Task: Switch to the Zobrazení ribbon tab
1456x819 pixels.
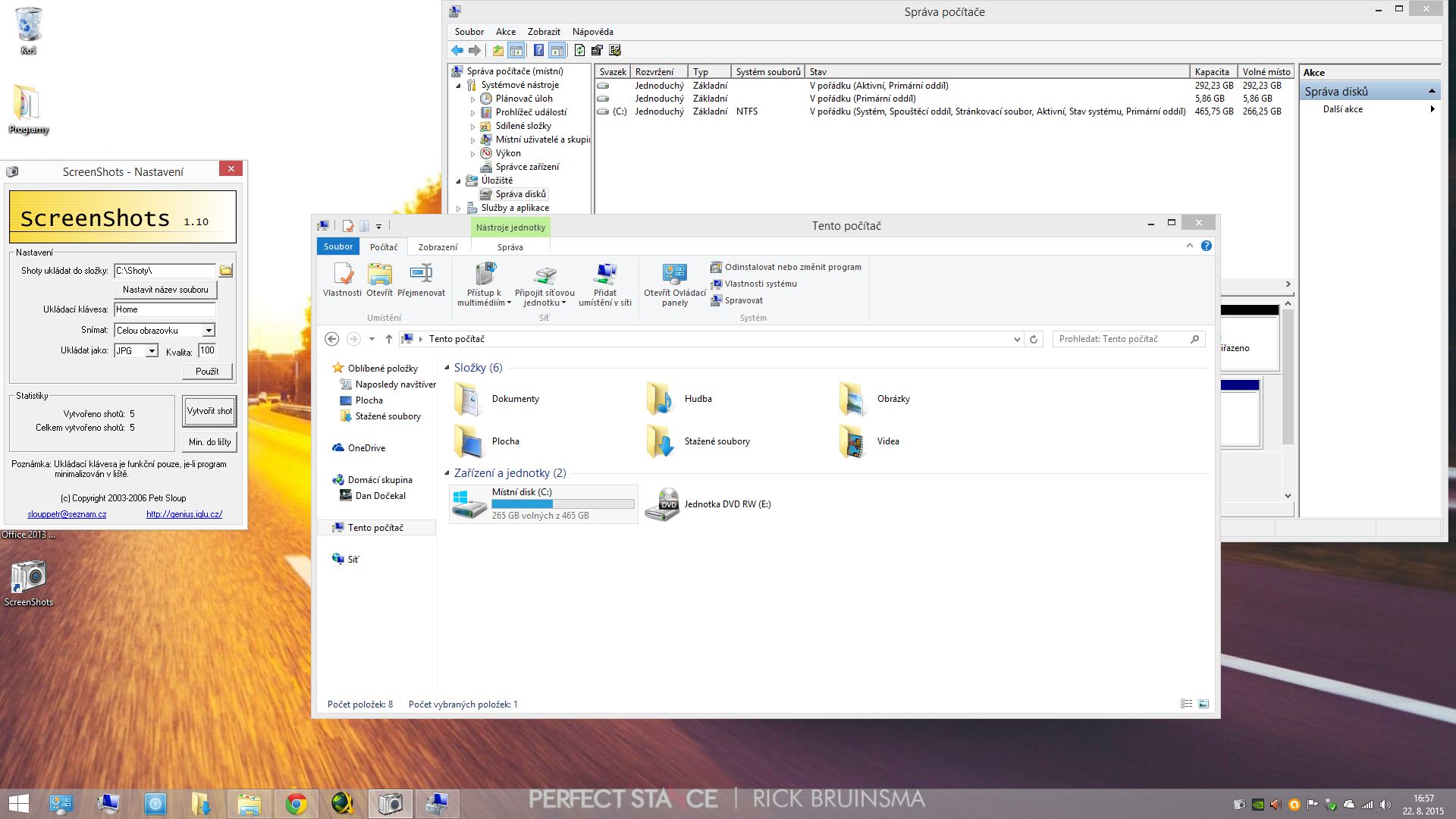Action: [438, 247]
